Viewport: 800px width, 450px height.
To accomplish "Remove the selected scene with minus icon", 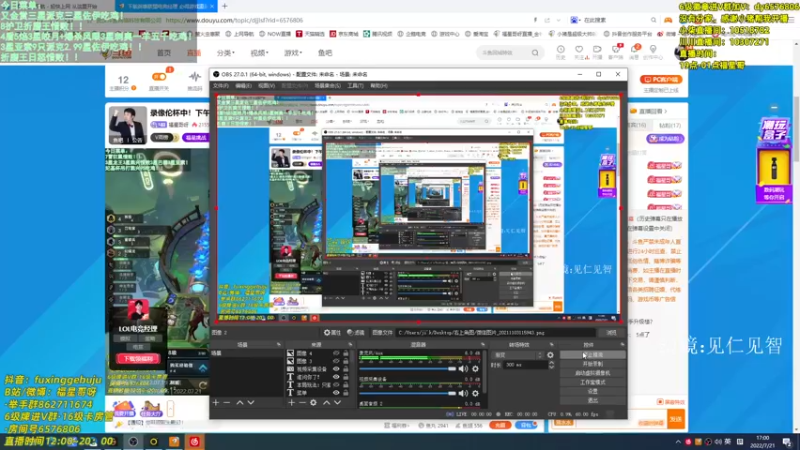I will click(227, 403).
